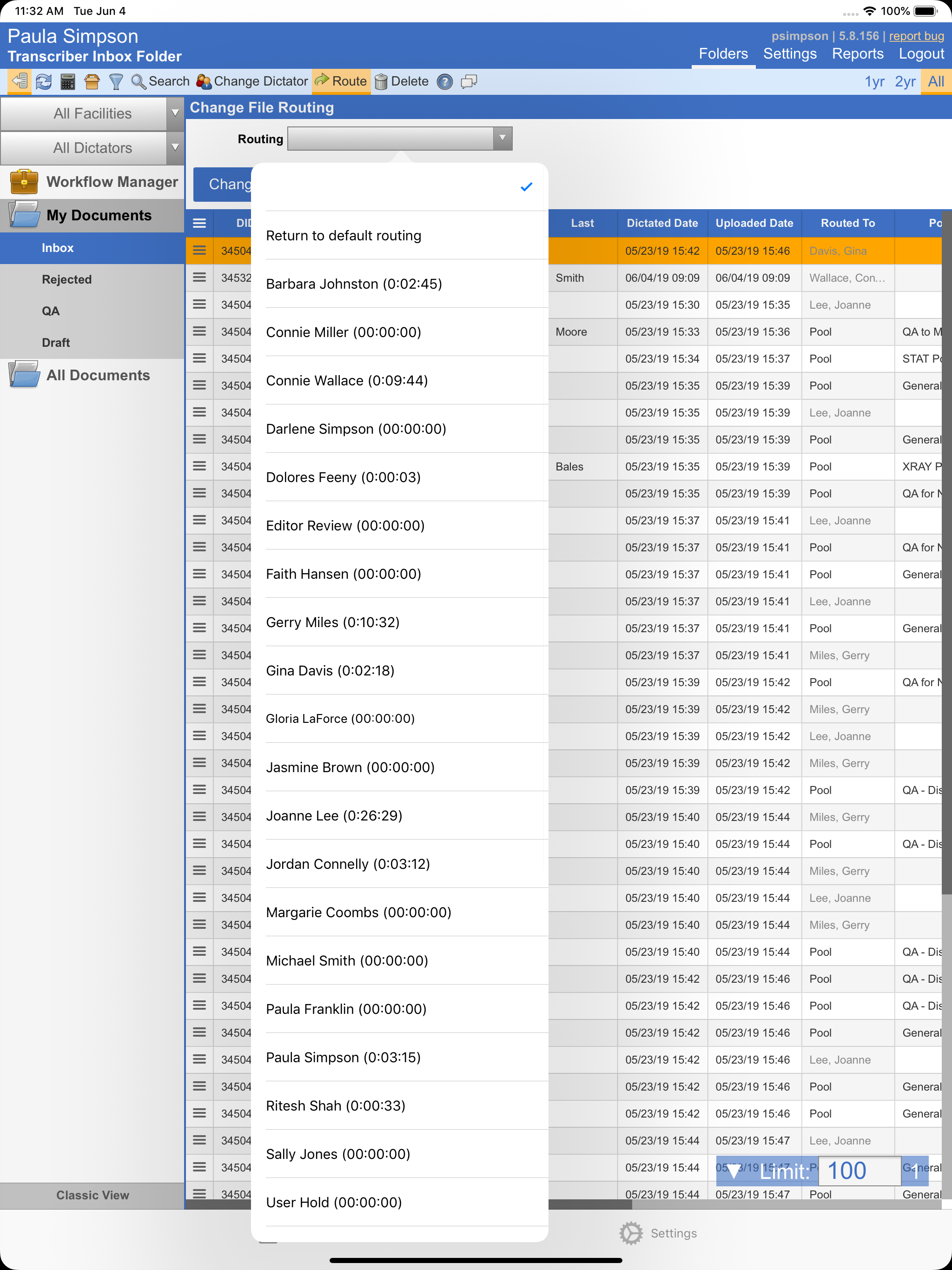Image resolution: width=952 pixels, height=1270 pixels.
Task: Open the My Documents folder
Action: tap(92, 215)
